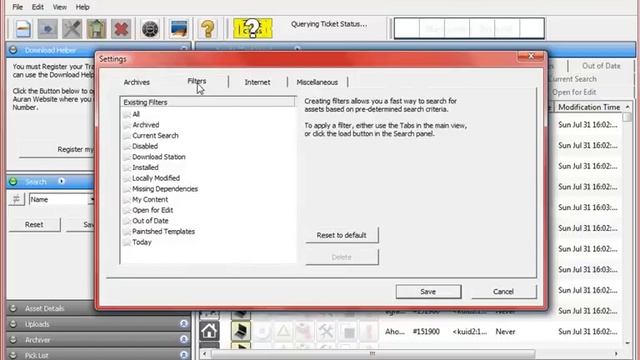Expand the Asset Details panel
This screenshot has width=640, height=360.
pyautogui.click(x=13, y=308)
